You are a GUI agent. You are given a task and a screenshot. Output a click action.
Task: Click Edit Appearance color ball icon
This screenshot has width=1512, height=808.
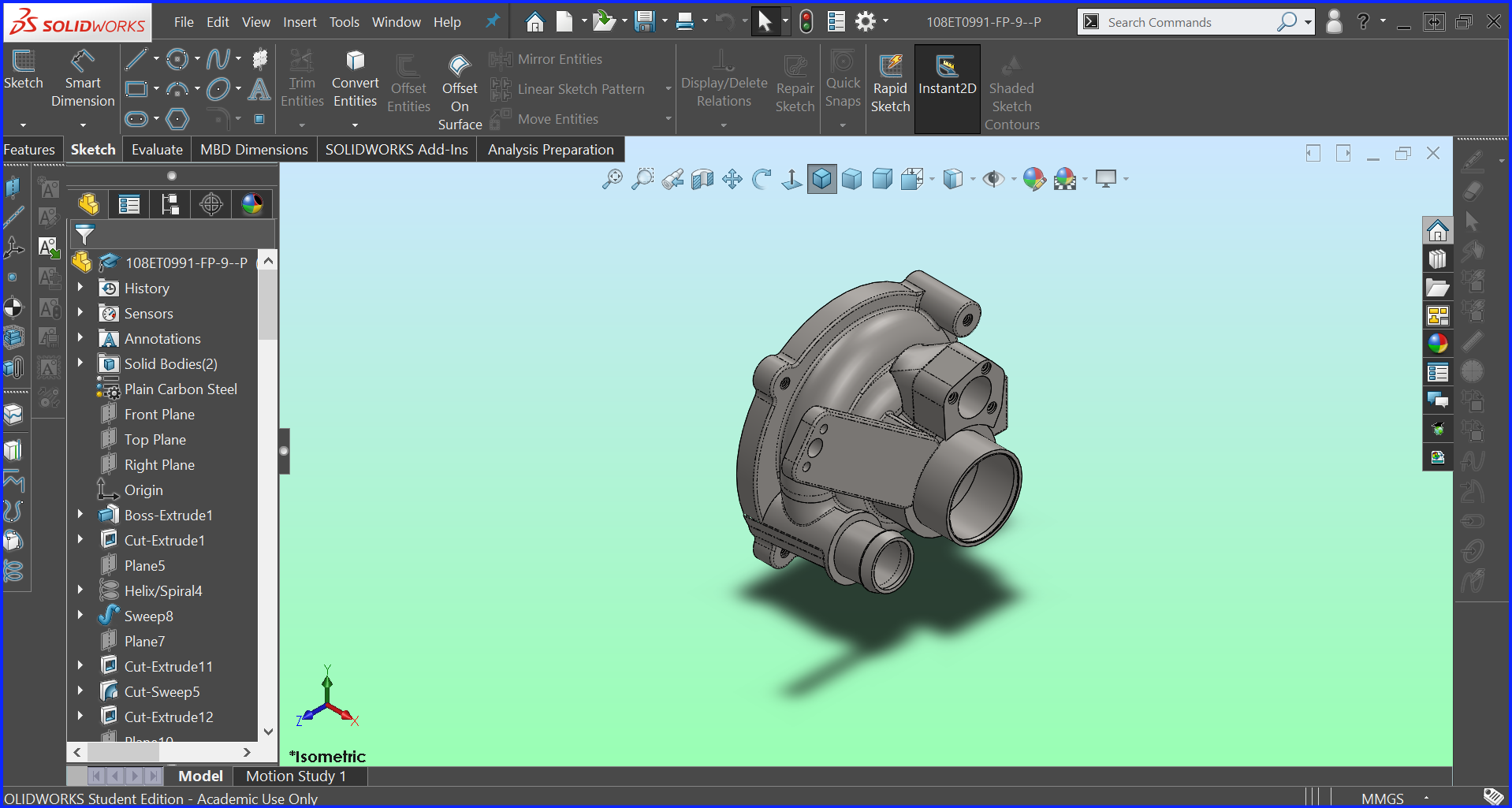coord(1034,179)
